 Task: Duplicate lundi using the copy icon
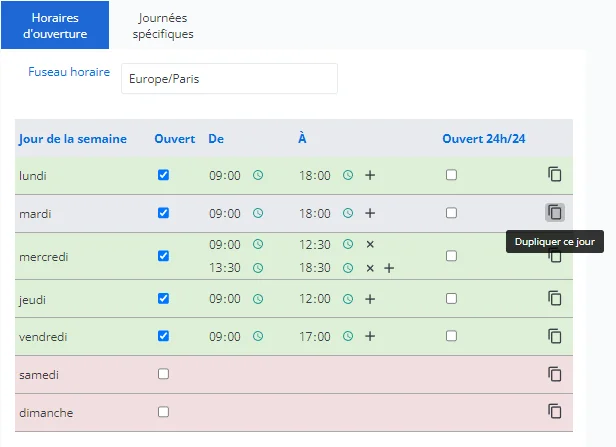click(554, 174)
